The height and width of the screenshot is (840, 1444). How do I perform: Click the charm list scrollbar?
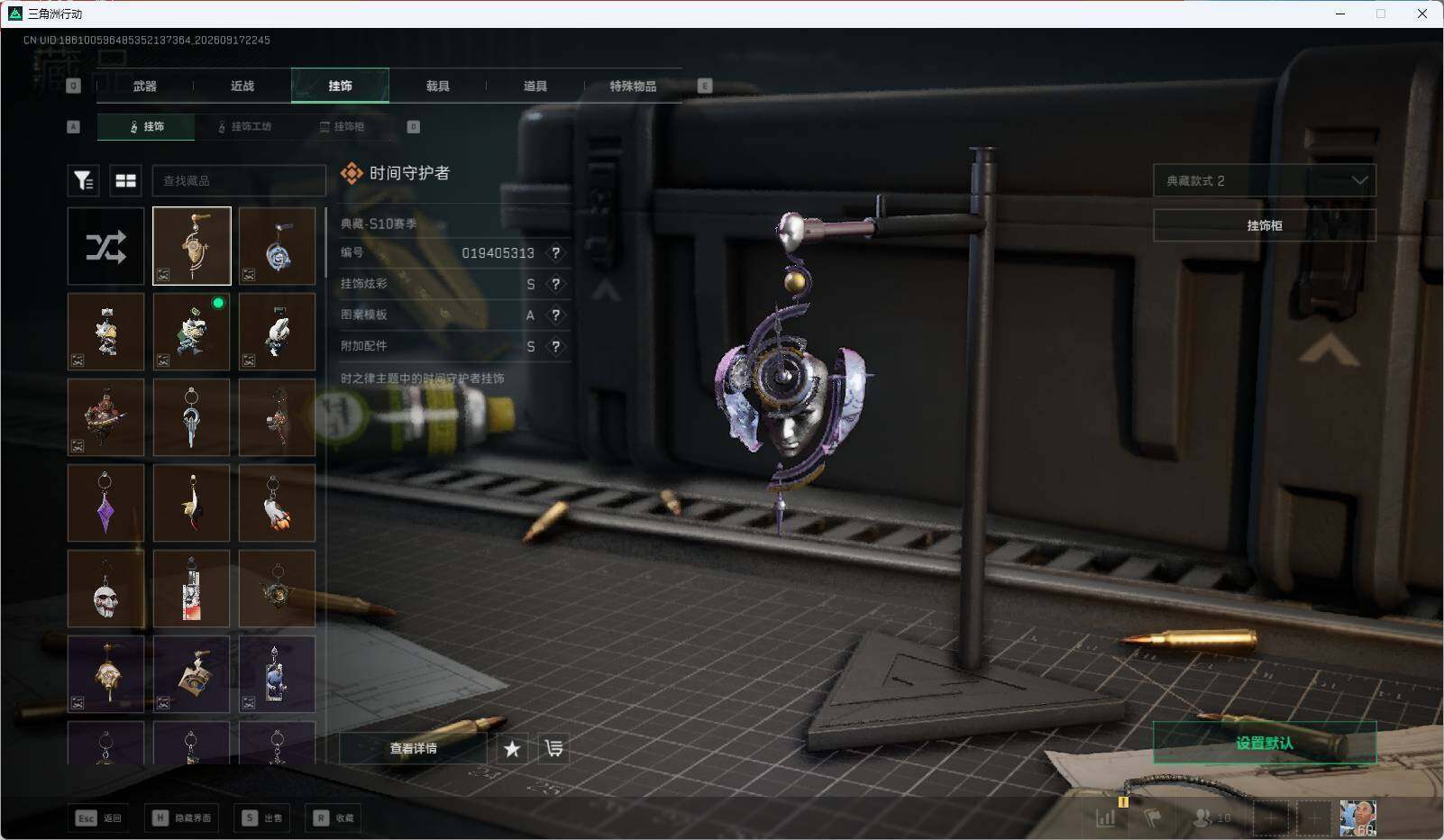click(325, 243)
